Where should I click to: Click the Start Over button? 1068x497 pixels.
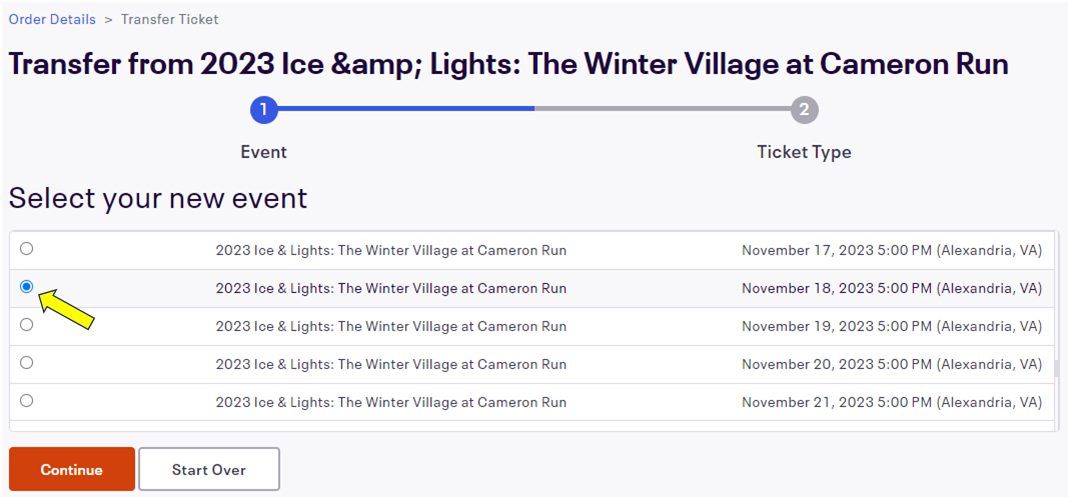tap(208, 469)
